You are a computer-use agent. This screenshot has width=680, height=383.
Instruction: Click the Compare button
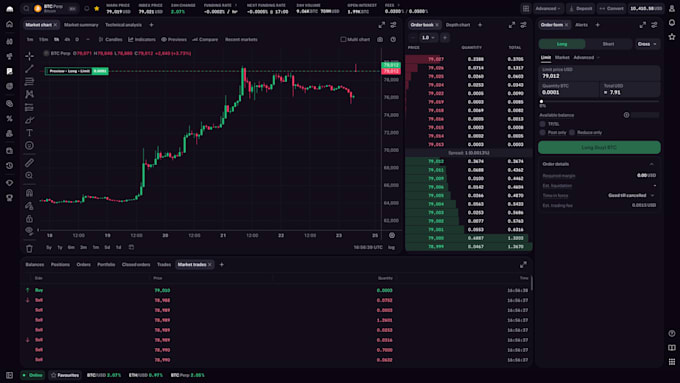[x=205, y=39]
